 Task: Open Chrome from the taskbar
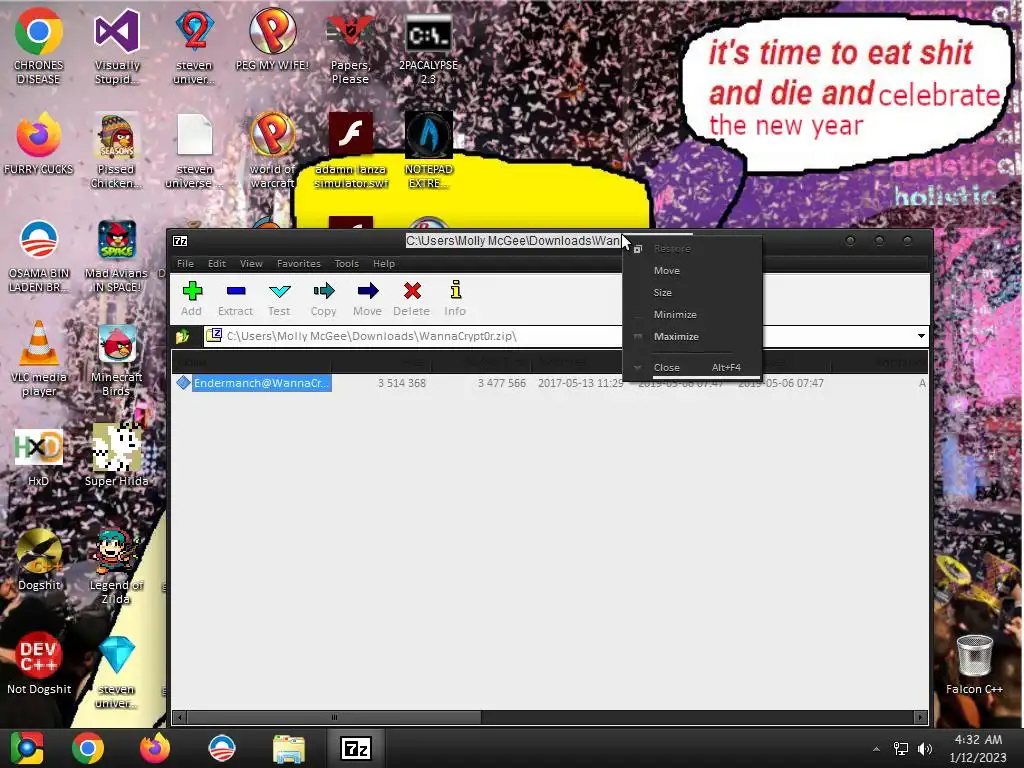[88, 748]
